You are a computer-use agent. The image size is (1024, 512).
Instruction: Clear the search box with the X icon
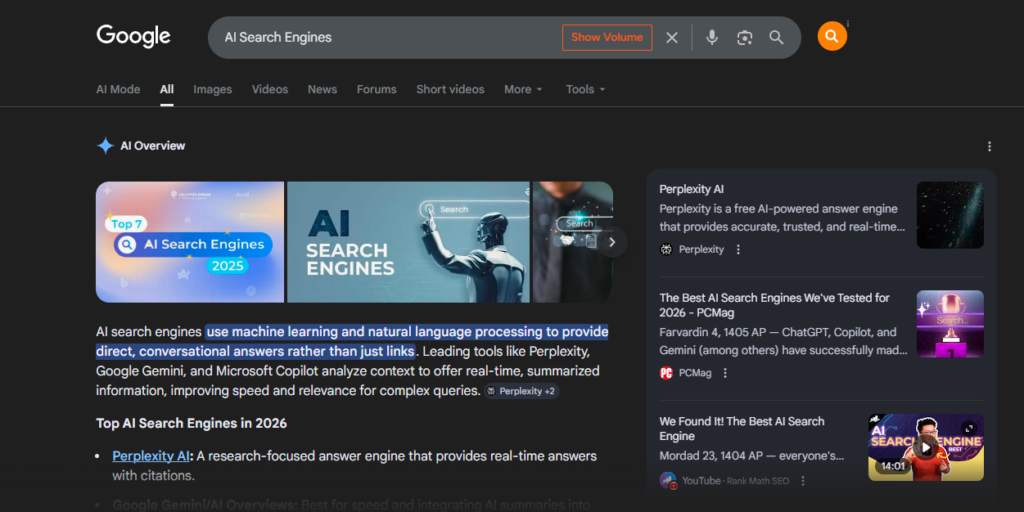tap(672, 38)
